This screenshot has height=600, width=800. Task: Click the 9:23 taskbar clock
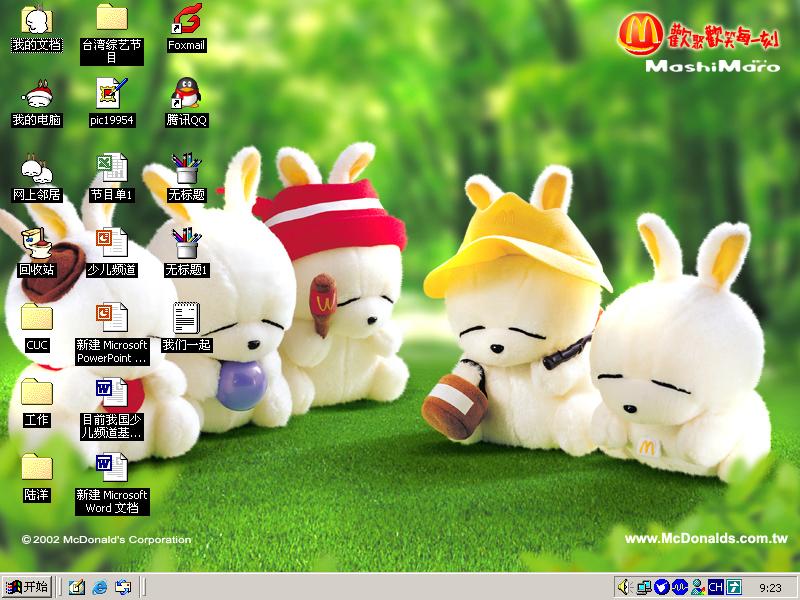pyautogui.click(x=770, y=588)
